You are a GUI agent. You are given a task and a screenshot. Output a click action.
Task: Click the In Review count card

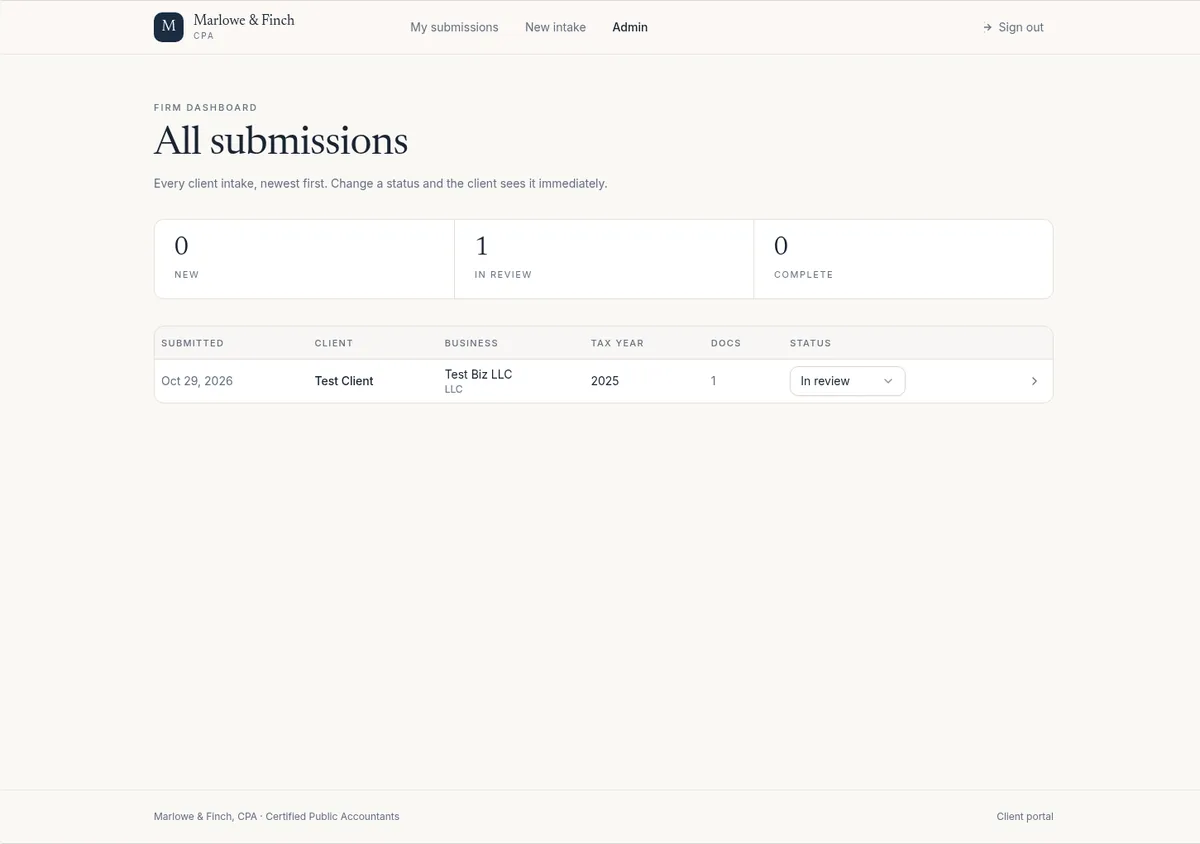(x=604, y=259)
